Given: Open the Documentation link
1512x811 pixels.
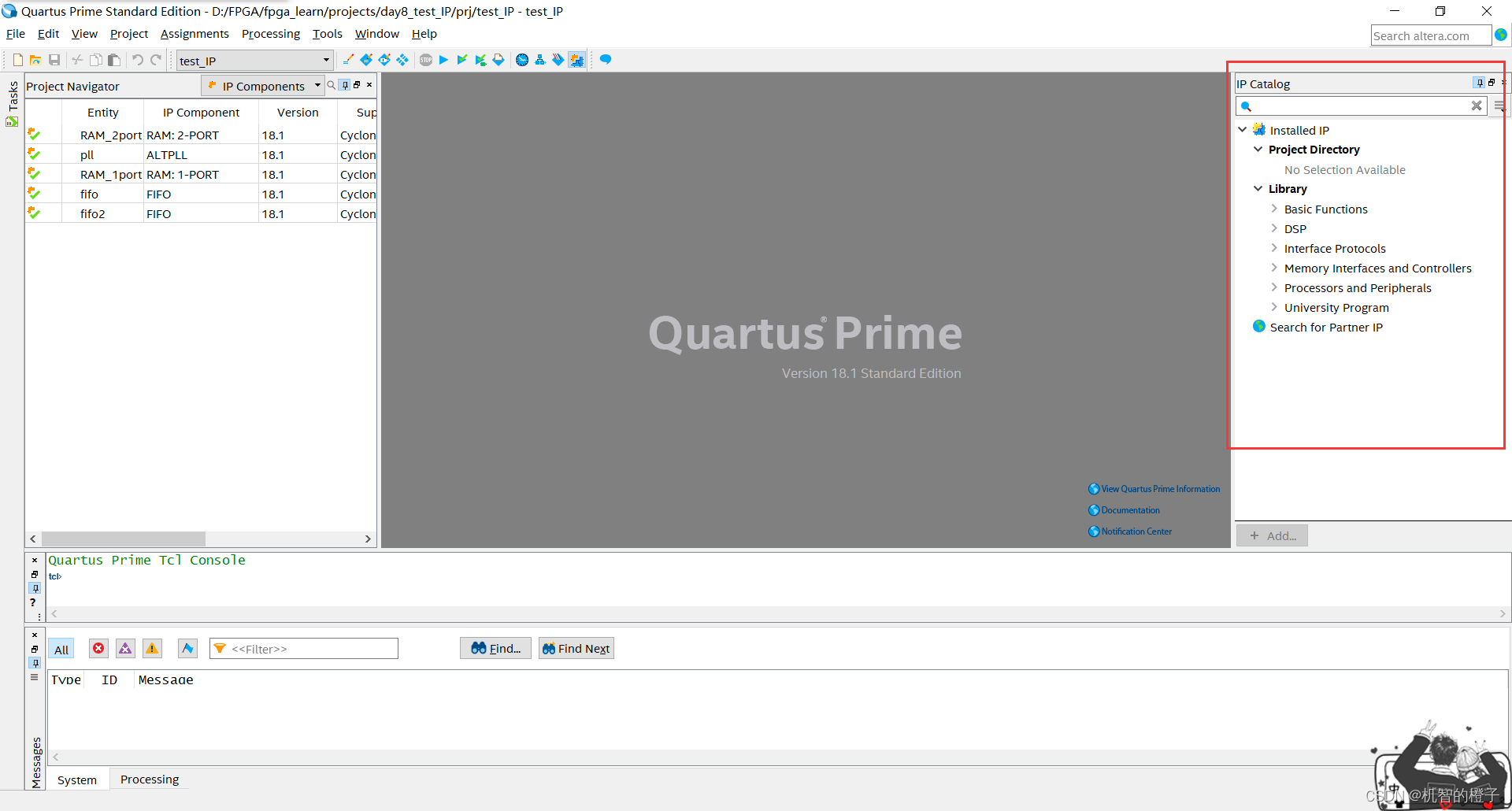Looking at the screenshot, I should point(1125,510).
